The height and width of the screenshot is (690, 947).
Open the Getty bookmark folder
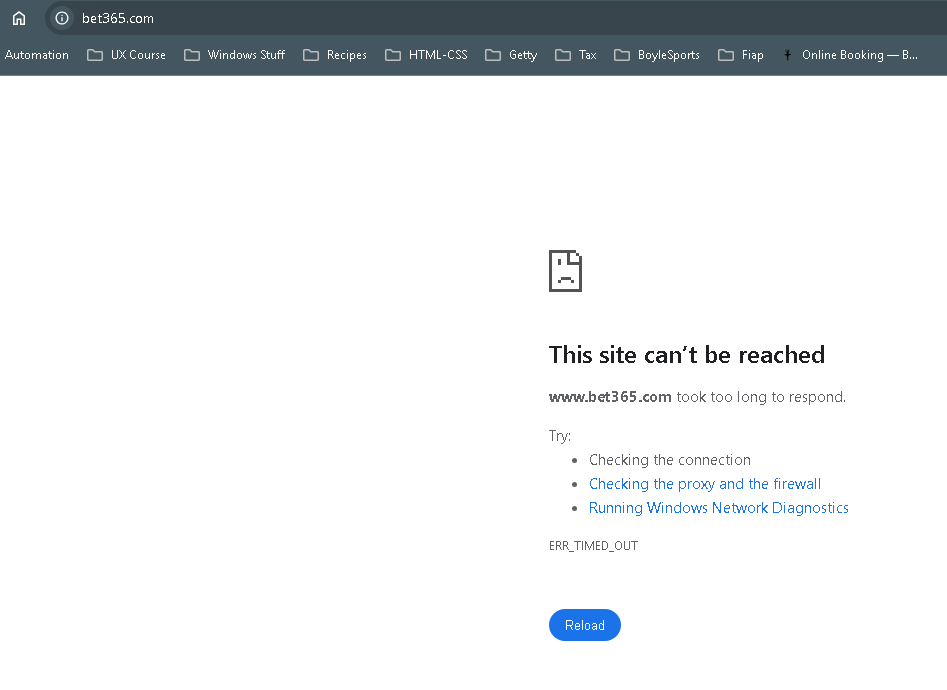(x=511, y=55)
